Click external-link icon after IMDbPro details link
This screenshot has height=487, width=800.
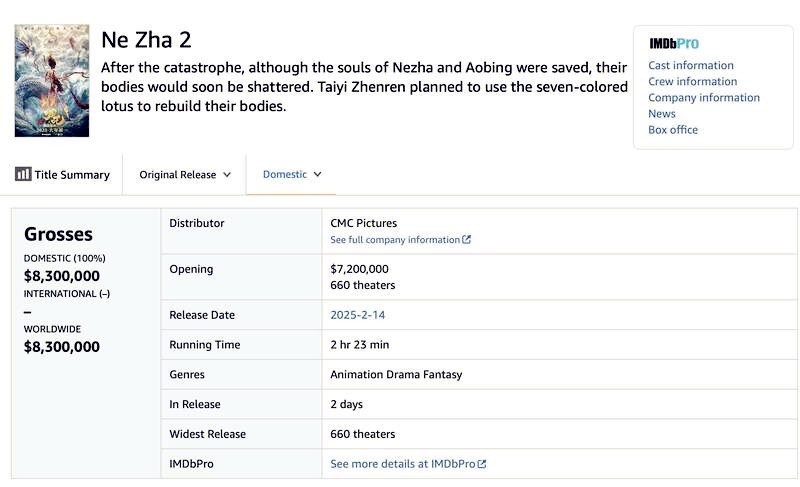[482, 464]
